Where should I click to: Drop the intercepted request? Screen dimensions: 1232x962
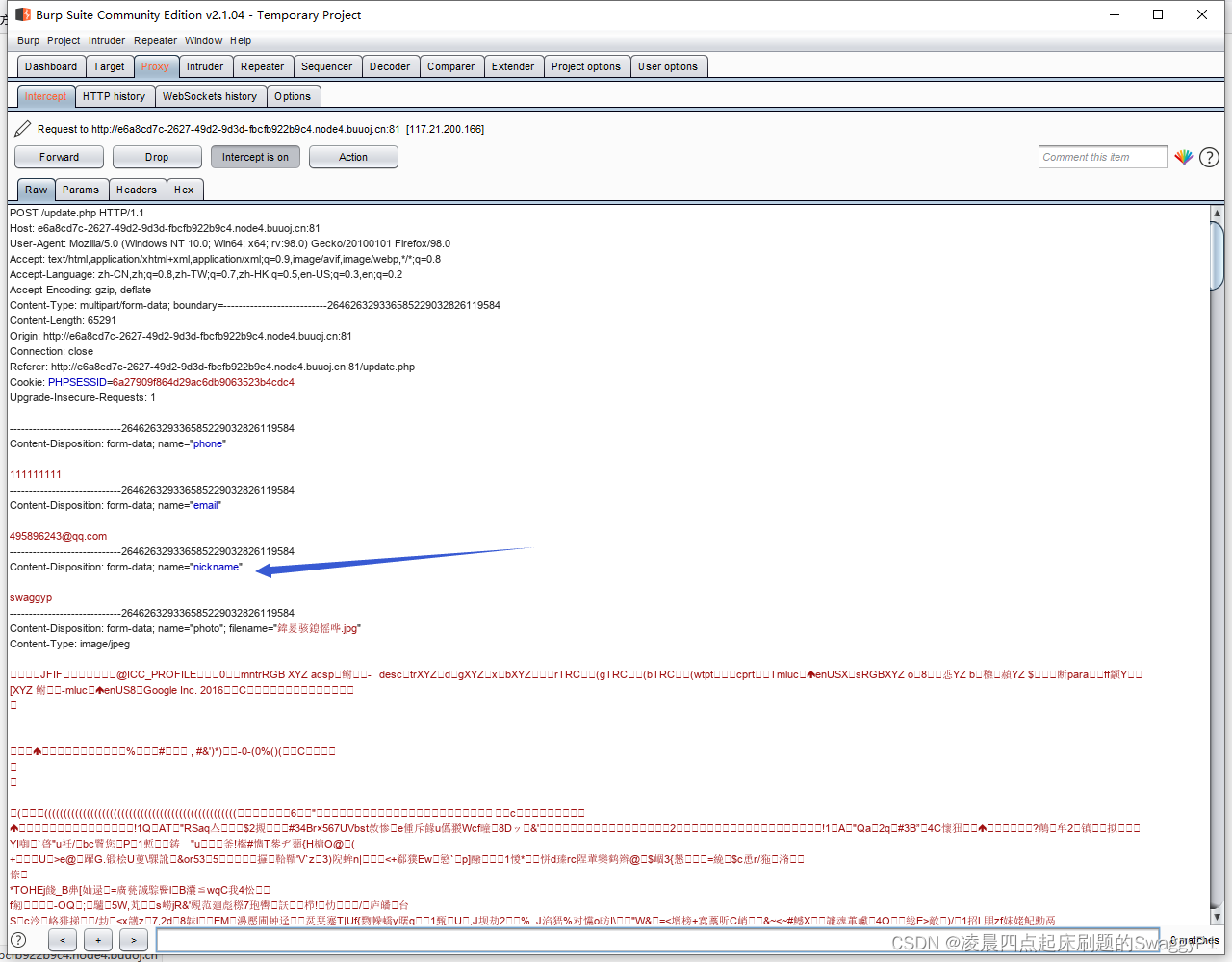pyautogui.click(x=157, y=157)
